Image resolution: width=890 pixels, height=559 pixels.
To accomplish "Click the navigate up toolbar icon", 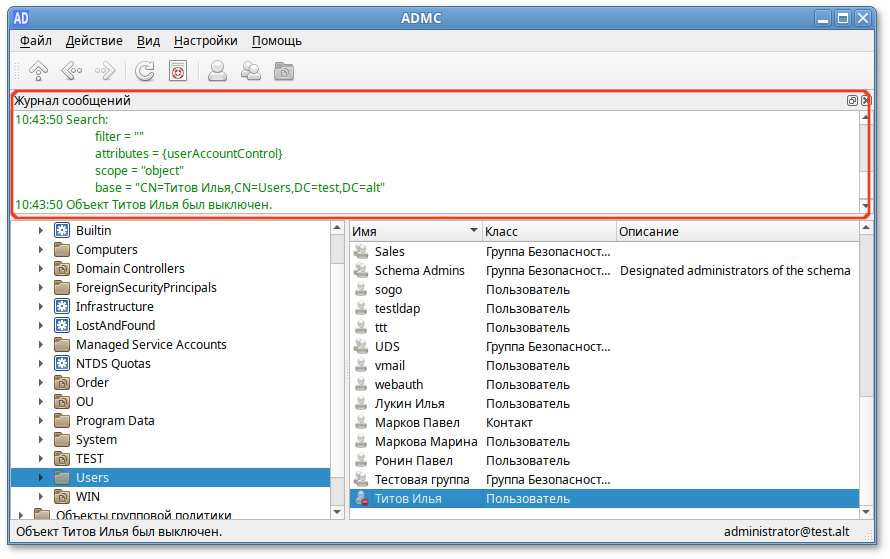I will coord(38,71).
